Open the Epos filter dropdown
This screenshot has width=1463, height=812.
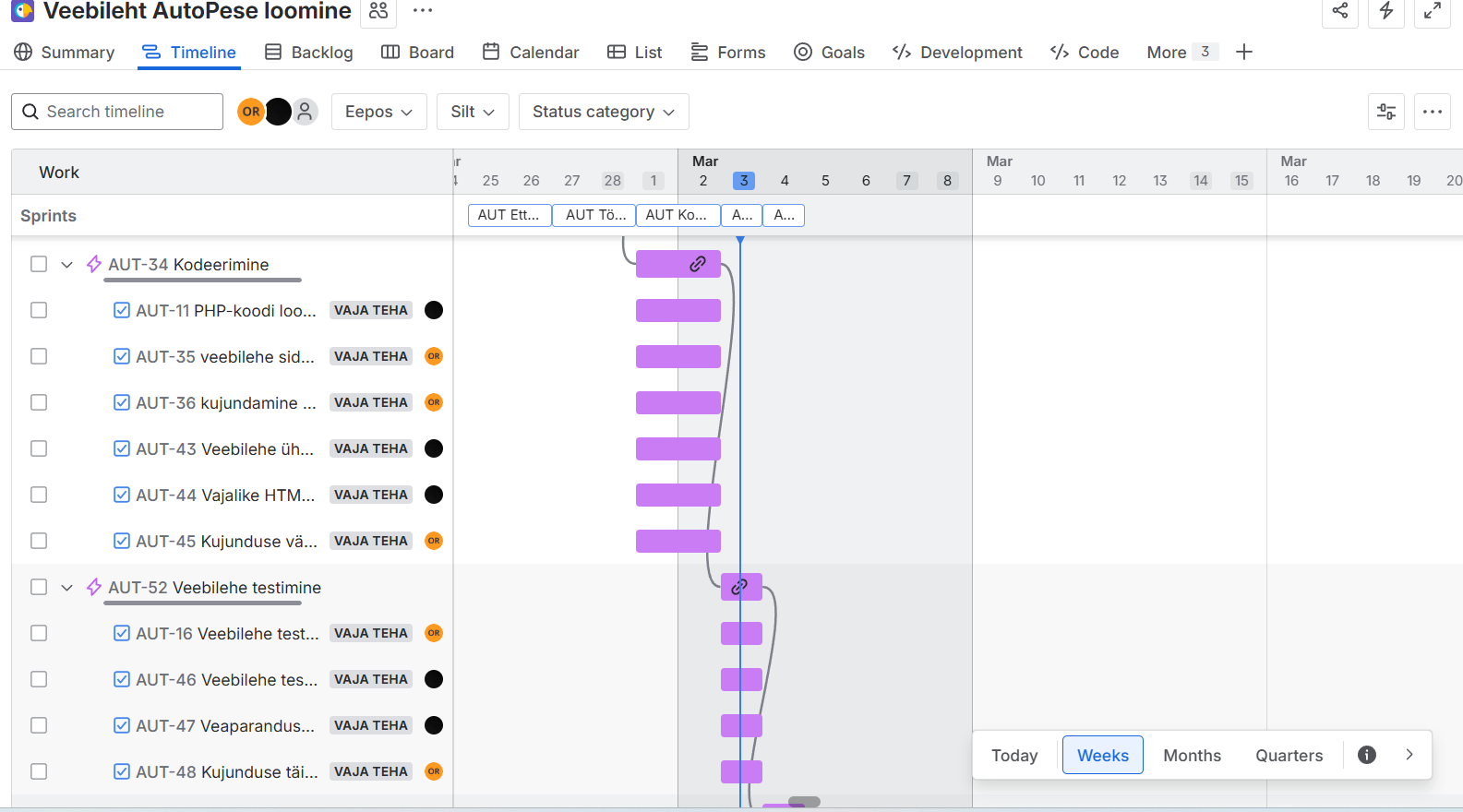pyautogui.click(x=378, y=112)
